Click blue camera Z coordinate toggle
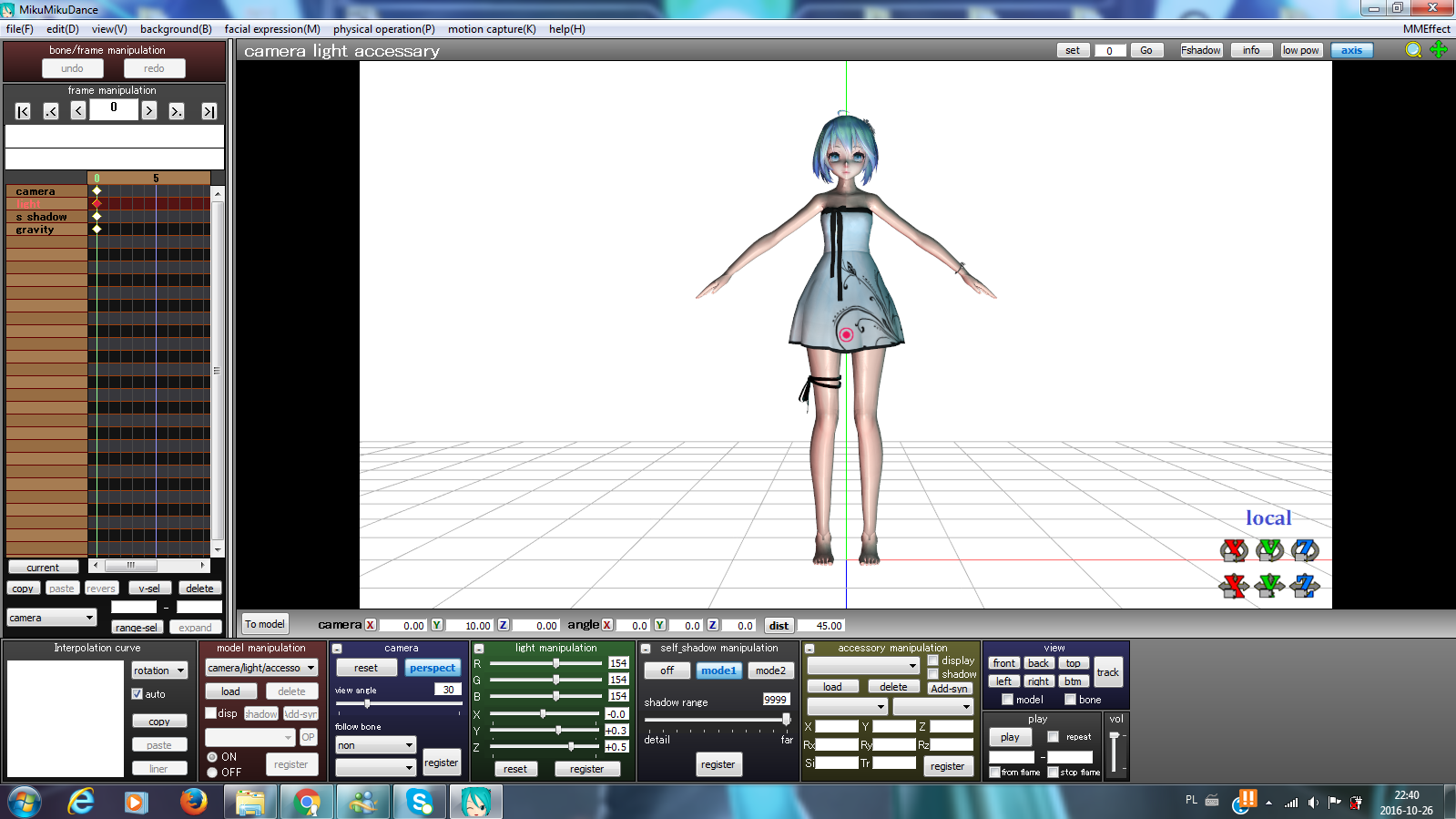Screen dimensions: 1456x819 tap(503, 625)
